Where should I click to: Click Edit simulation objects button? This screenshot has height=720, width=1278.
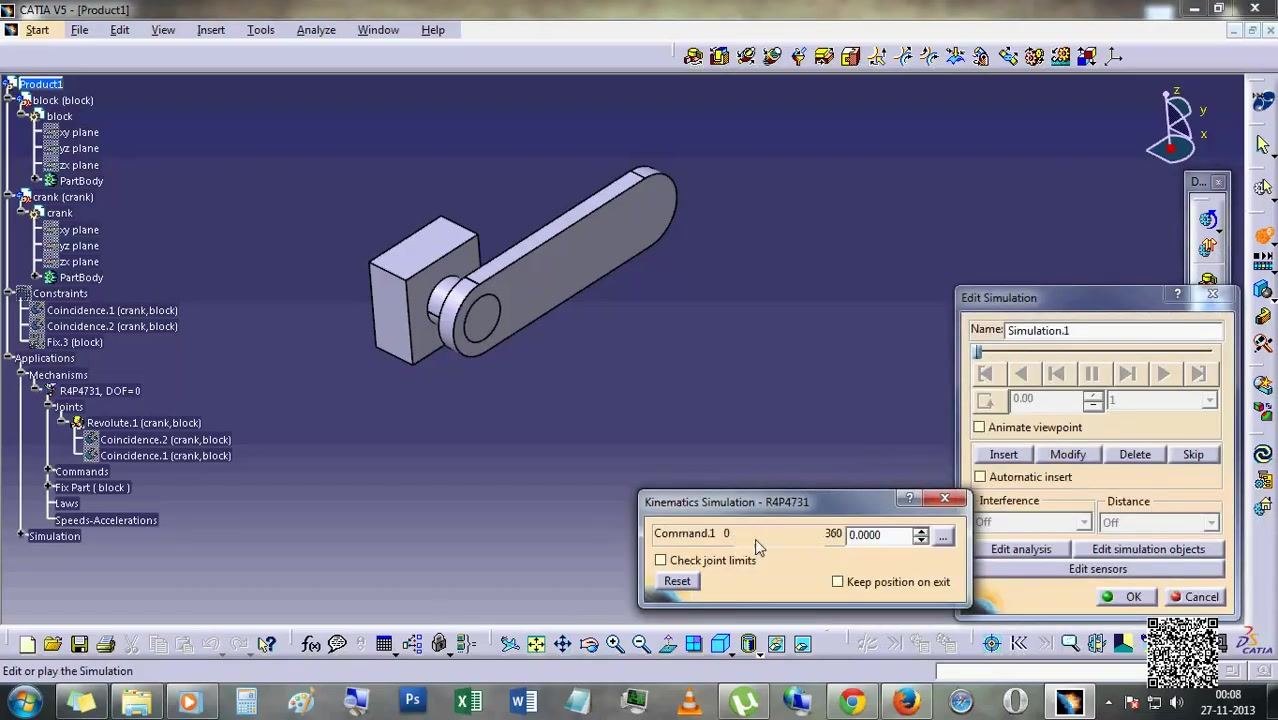tap(1148, 549)
